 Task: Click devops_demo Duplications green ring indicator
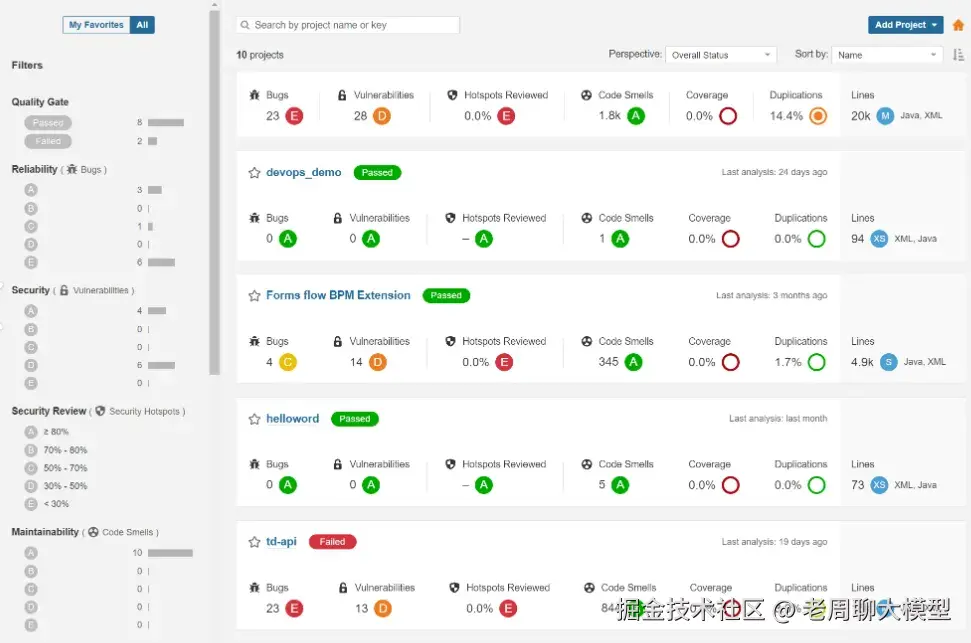coord(816,238)
